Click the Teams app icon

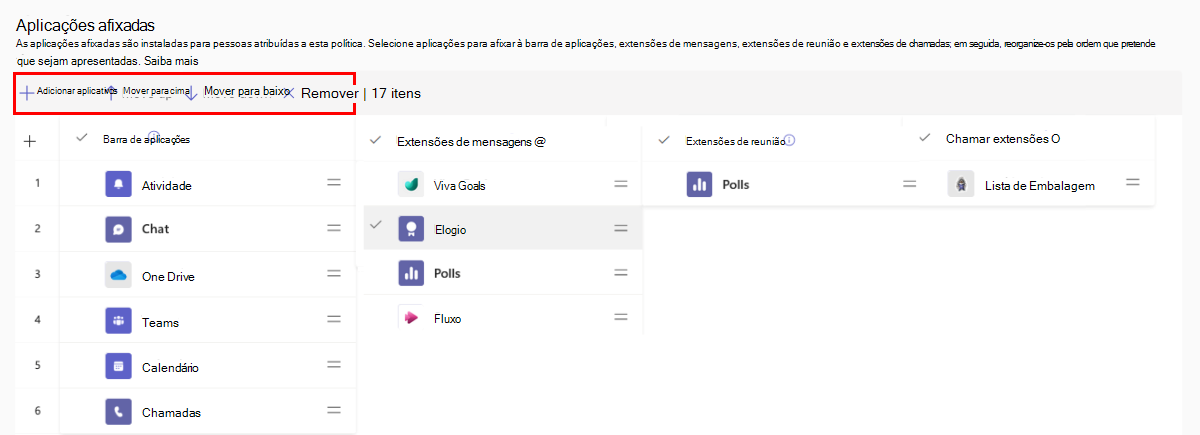(x=118, y=322)
